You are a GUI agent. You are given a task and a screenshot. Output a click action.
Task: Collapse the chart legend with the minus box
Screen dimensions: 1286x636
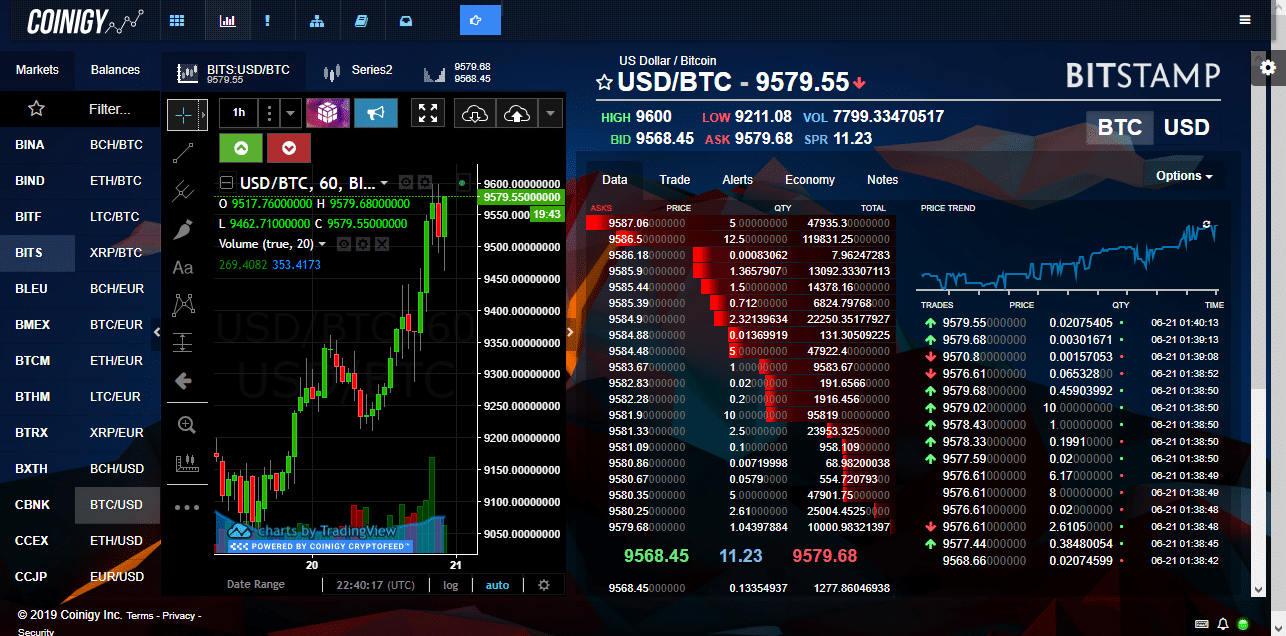pyautogui.click(x=226, y=183)
